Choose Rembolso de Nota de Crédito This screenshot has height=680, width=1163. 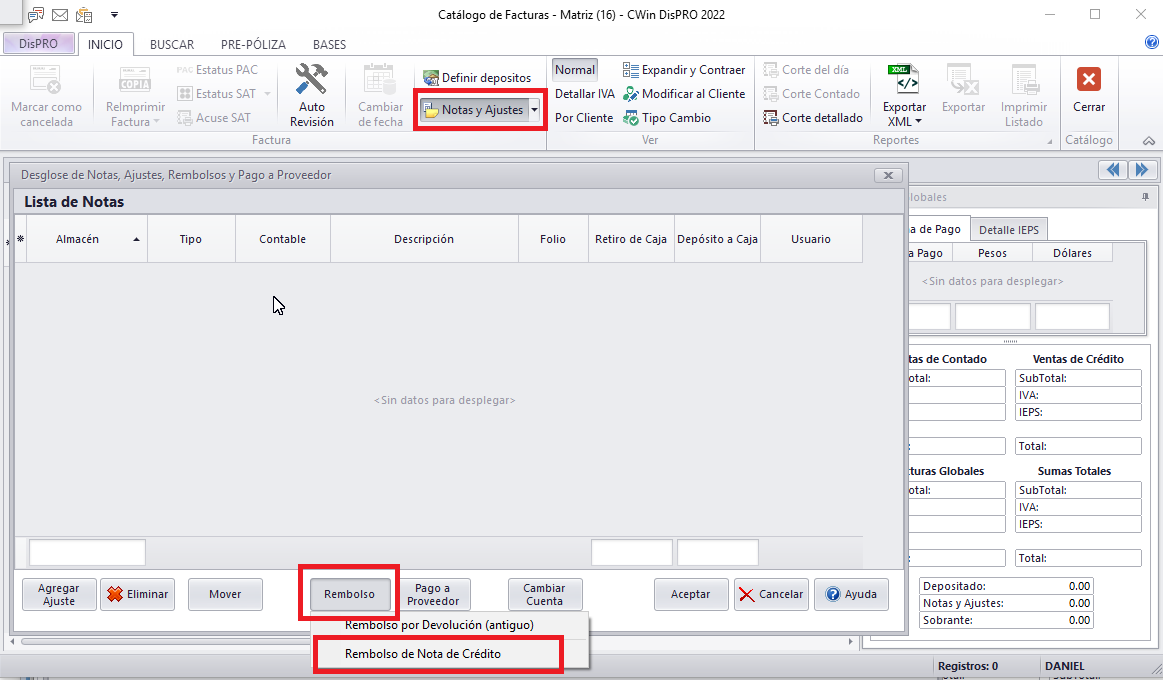tap(436, 653)
